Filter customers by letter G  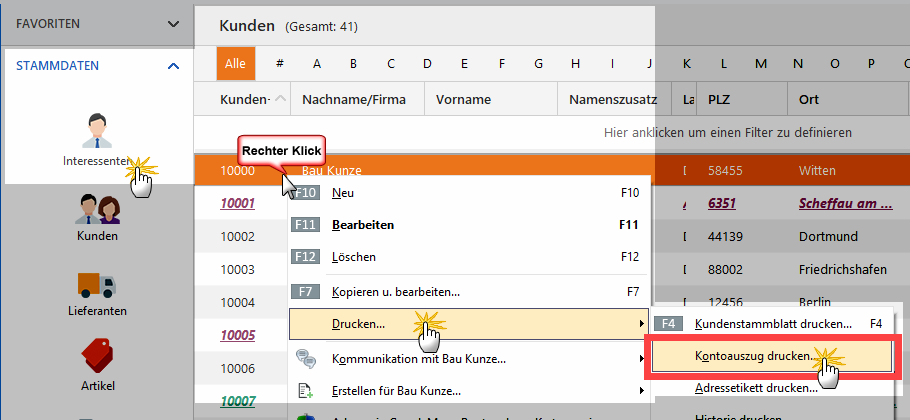[539, 64]
